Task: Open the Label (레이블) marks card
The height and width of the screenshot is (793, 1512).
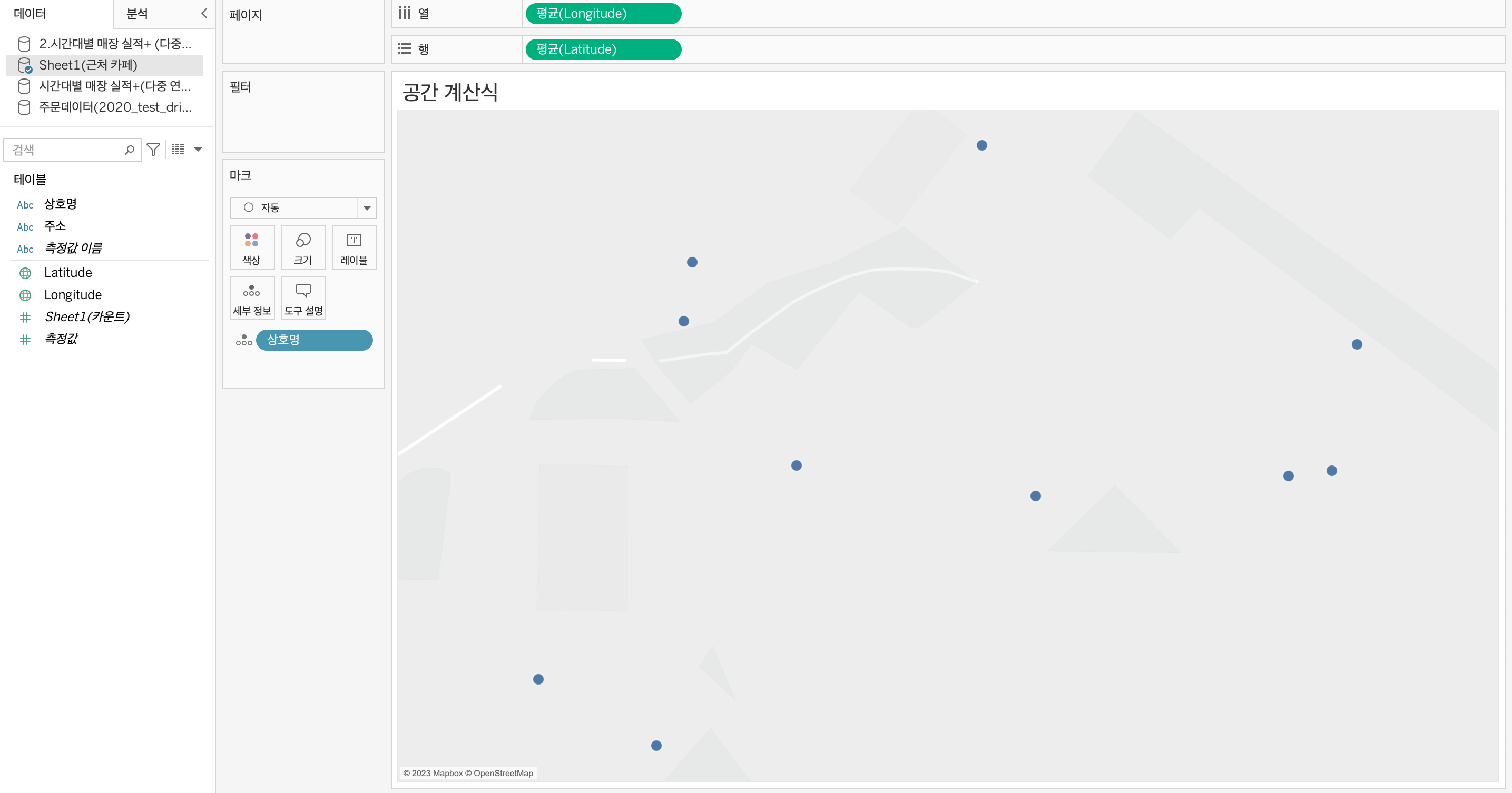Action: click(354, 247)
